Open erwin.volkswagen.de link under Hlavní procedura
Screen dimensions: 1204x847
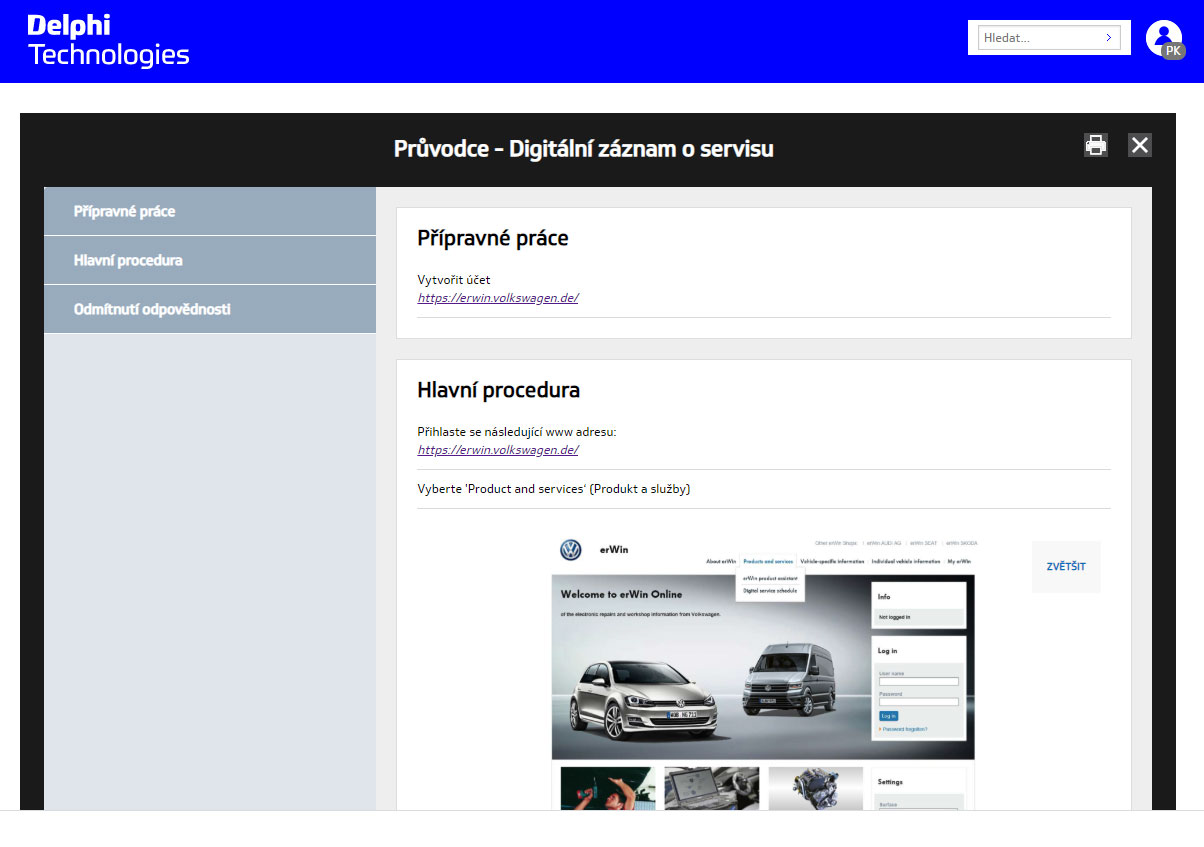[498, 450]
